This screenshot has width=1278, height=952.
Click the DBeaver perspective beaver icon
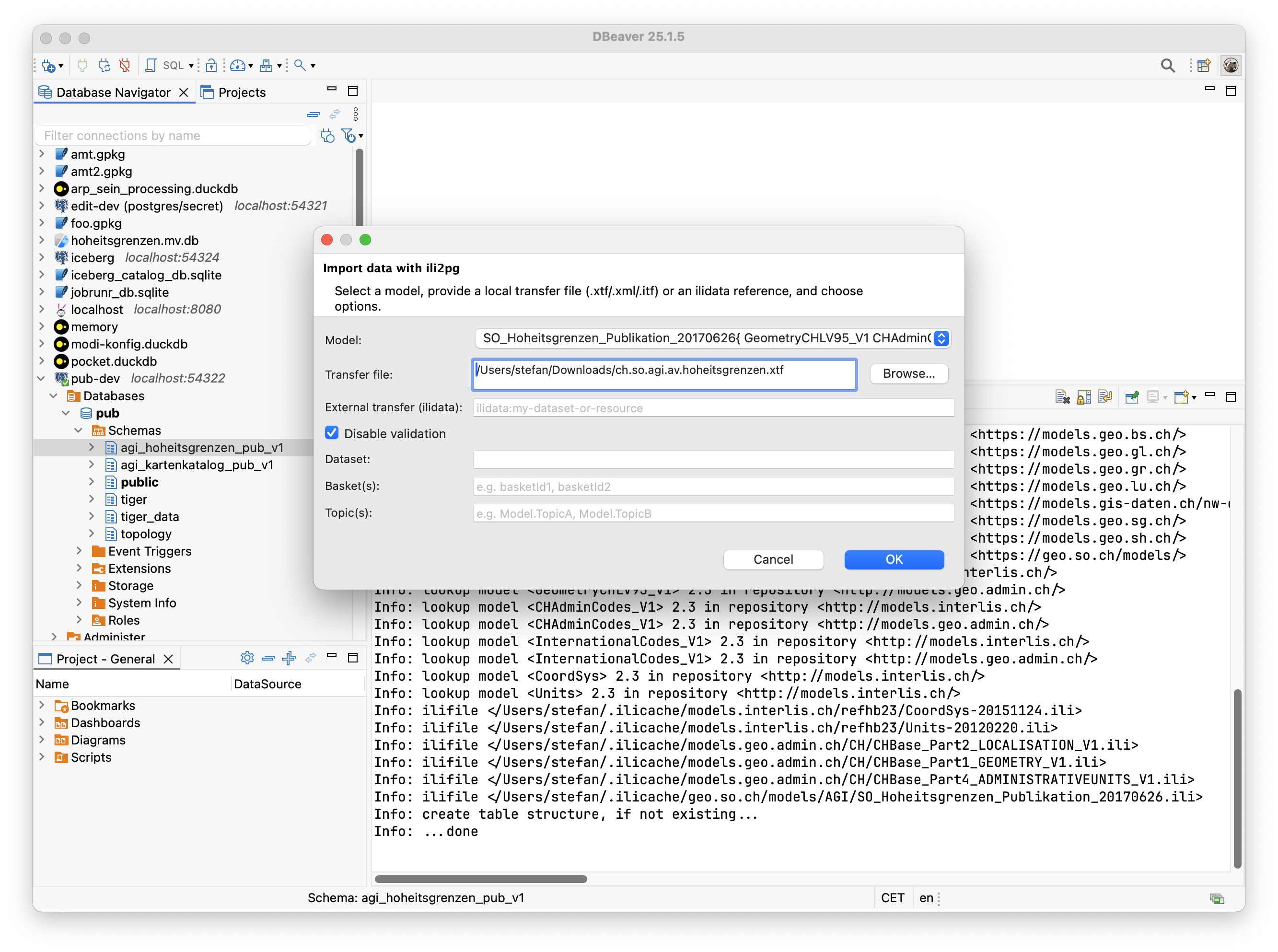click(x=1230, y=66)
